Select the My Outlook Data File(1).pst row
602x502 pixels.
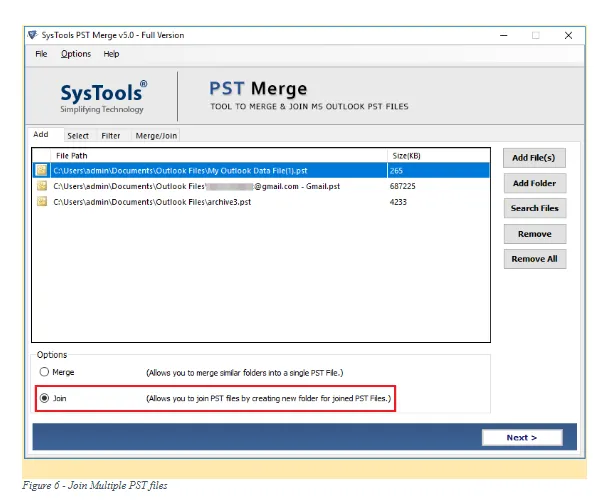(x=261, y=170)
